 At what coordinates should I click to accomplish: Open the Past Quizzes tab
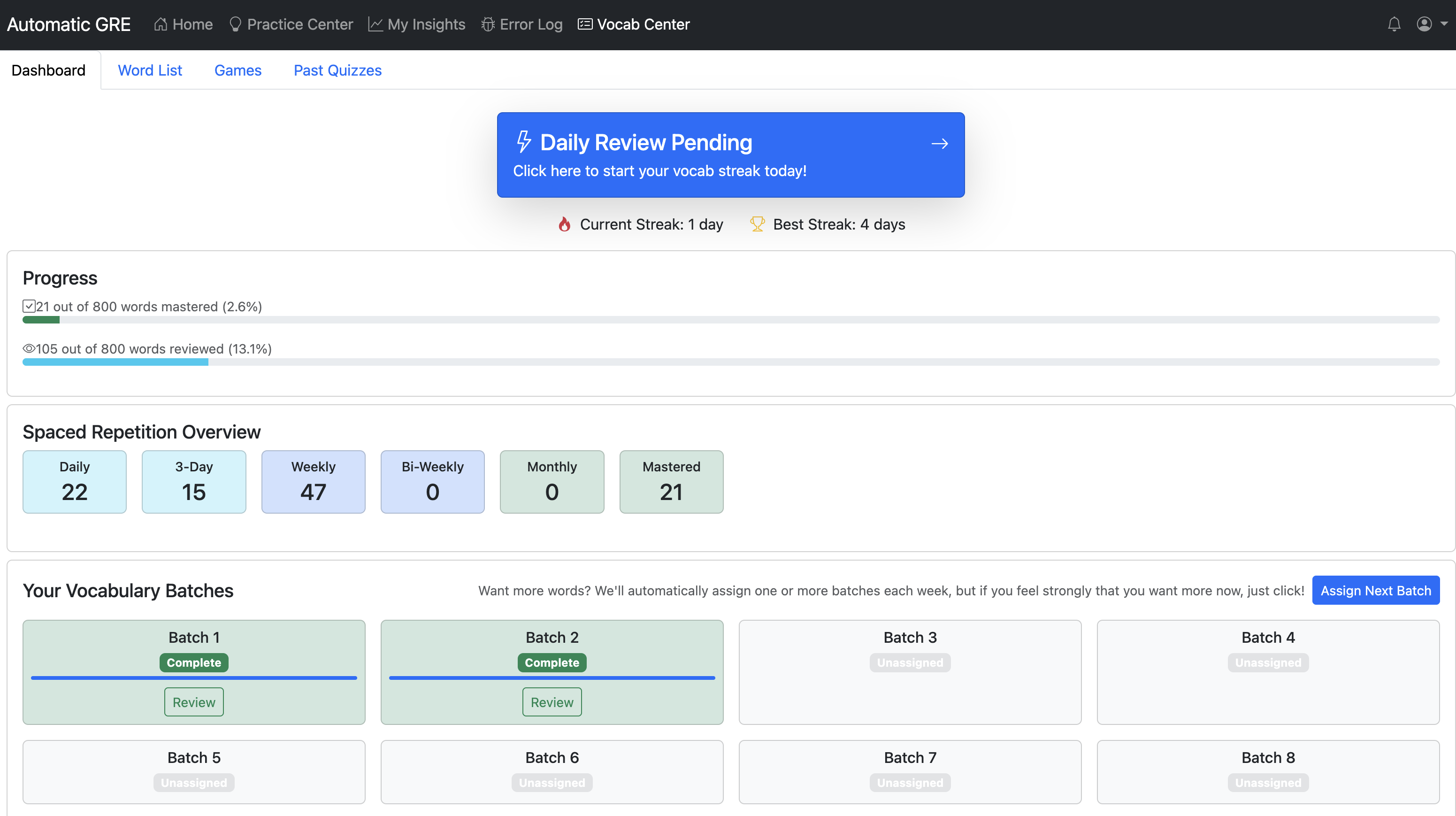pyautogui.click(x=337, y=70)
